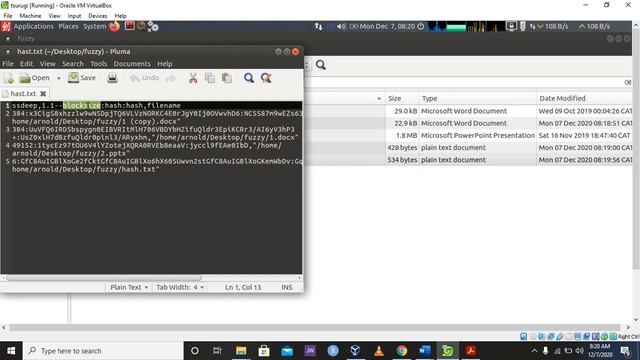Viewport: 640px width, 360px height.
Task: Click the power icon beside the clock
Action: click(x=420, y=26)
